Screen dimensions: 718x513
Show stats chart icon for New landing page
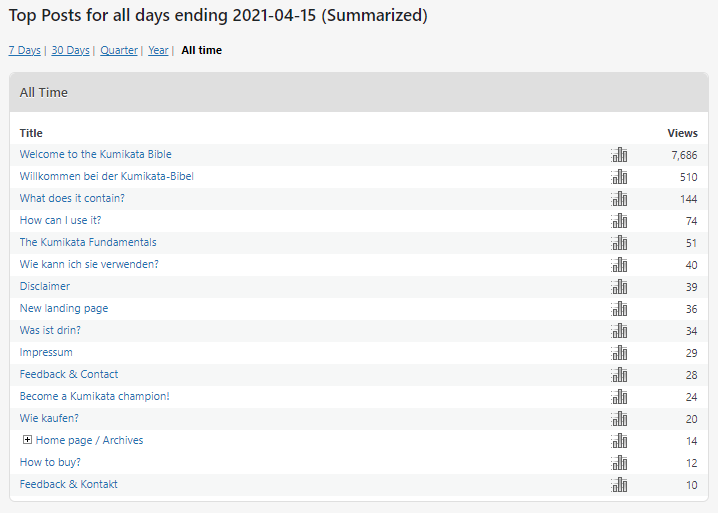619,309
